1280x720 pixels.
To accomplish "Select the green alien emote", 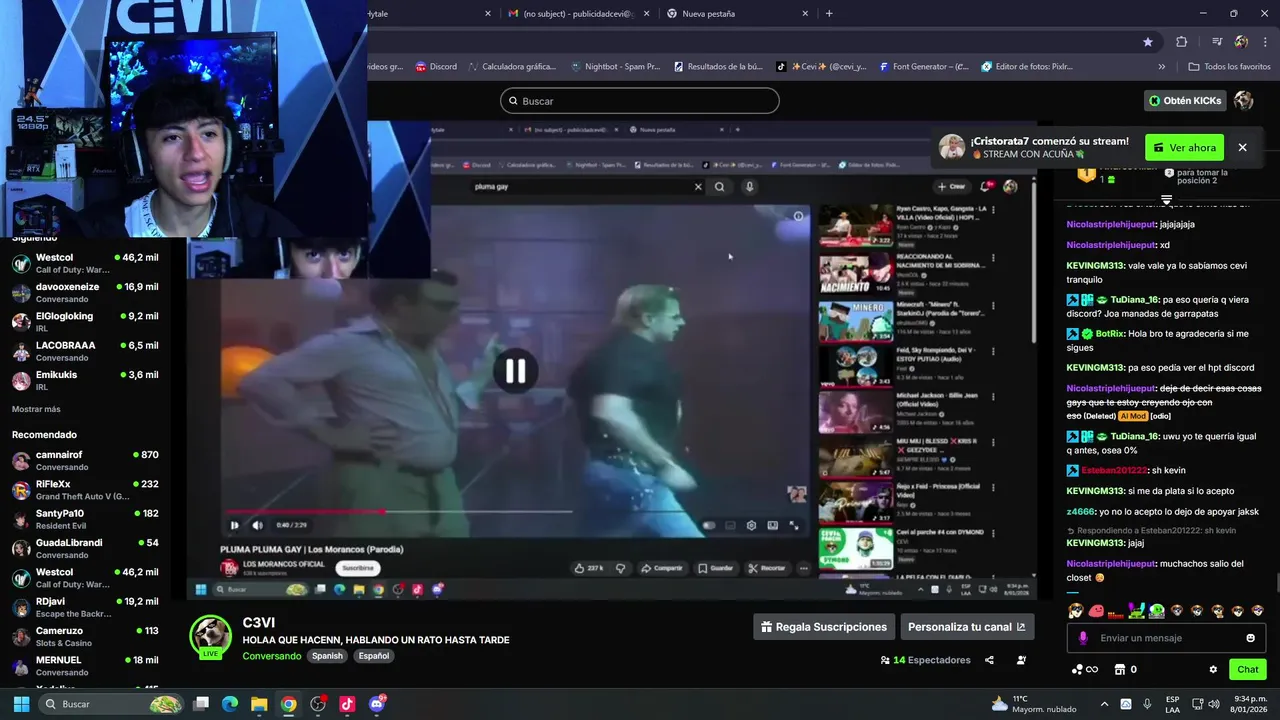I will point(1156,611).
